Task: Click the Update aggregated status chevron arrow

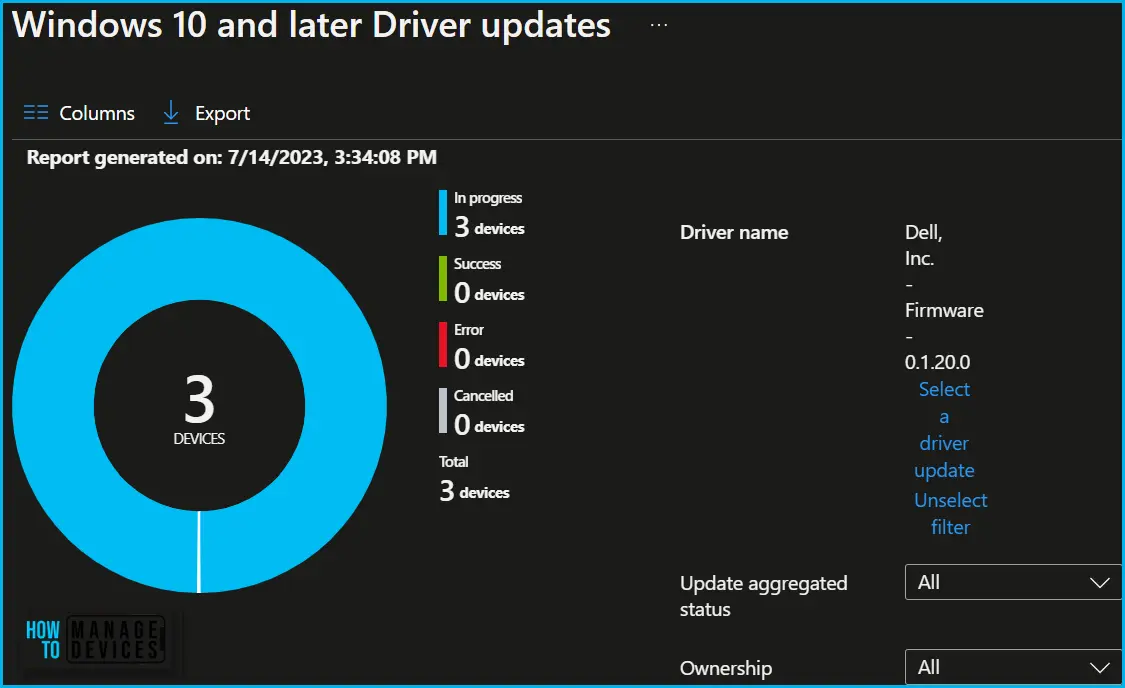Action: [x=1100, y=583]
